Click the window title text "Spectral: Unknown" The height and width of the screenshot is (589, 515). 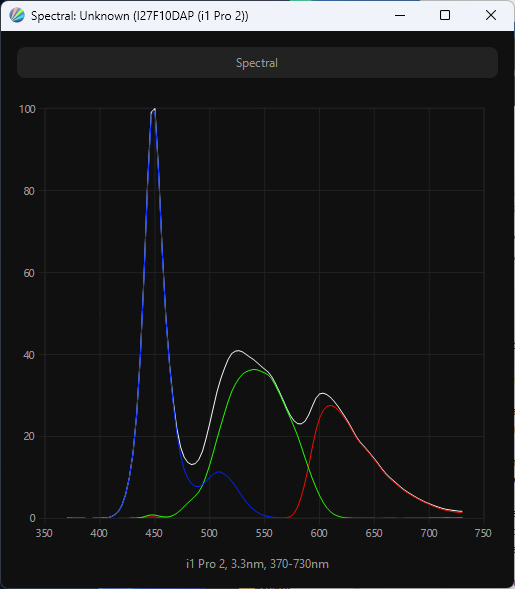tap(80, 16)
